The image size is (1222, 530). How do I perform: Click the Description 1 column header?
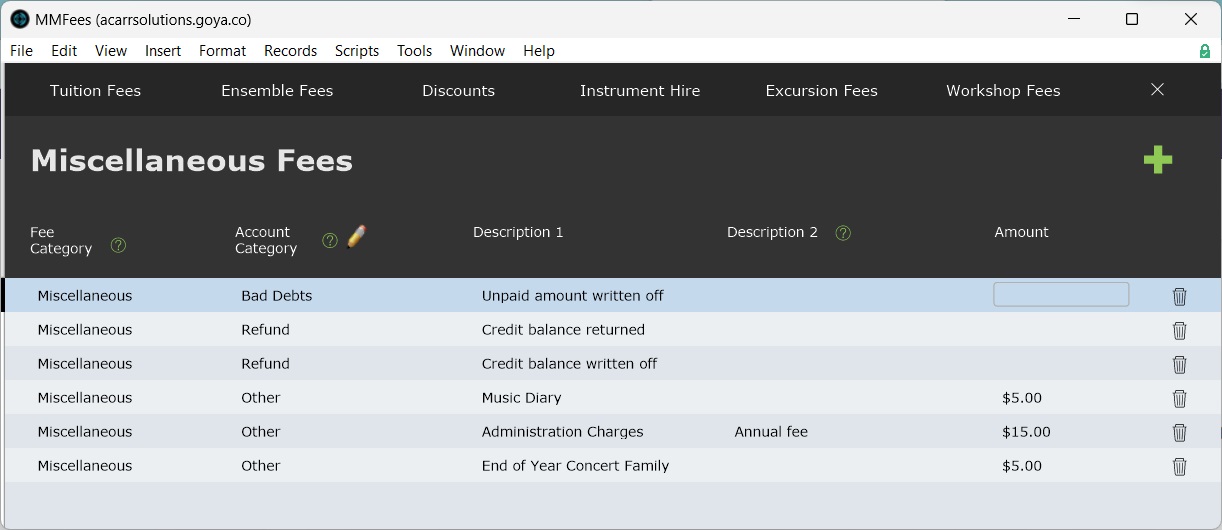point(518,232)
